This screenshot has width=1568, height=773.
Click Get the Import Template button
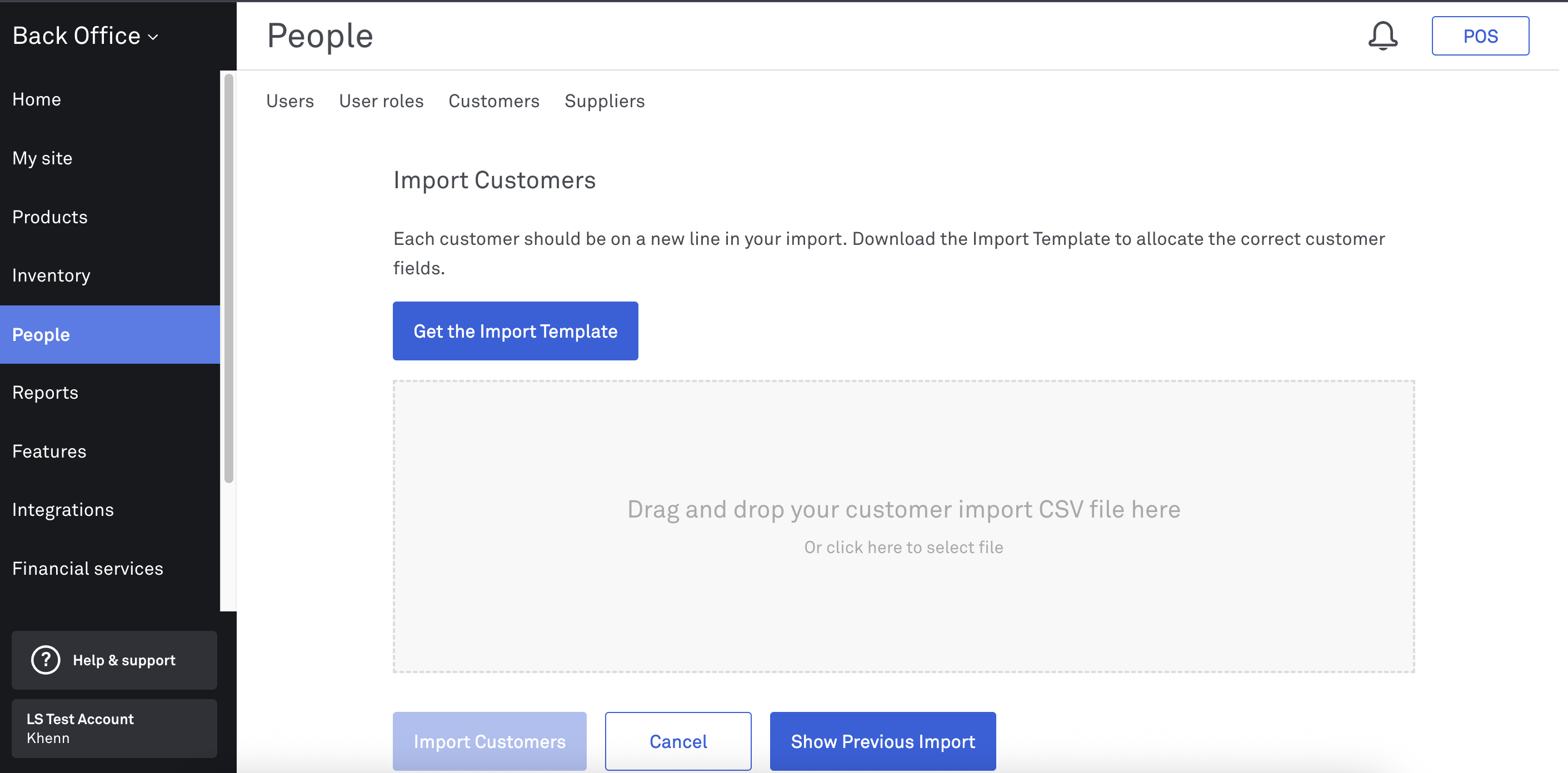coord(515,331)
